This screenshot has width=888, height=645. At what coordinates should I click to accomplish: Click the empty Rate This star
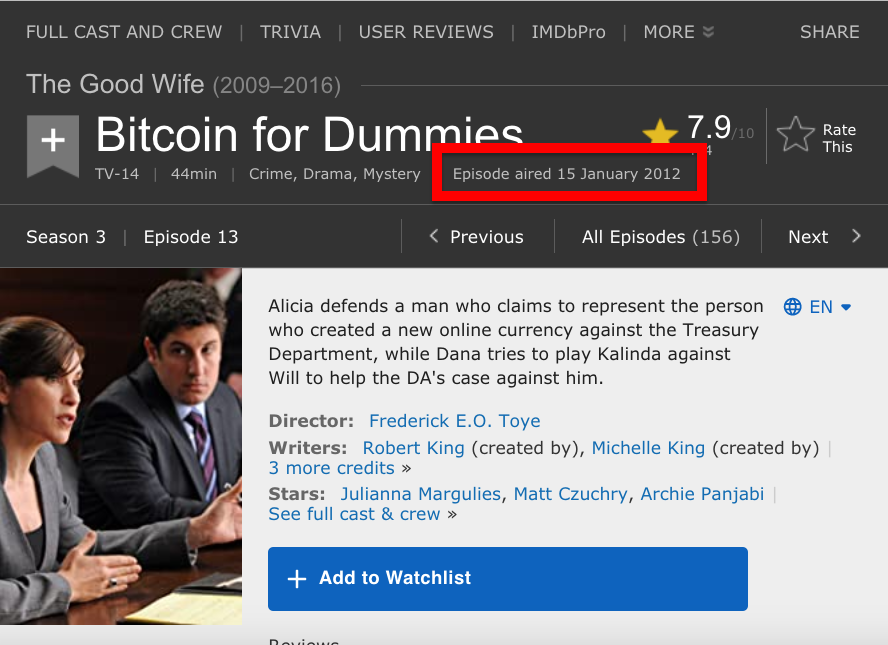795,135
